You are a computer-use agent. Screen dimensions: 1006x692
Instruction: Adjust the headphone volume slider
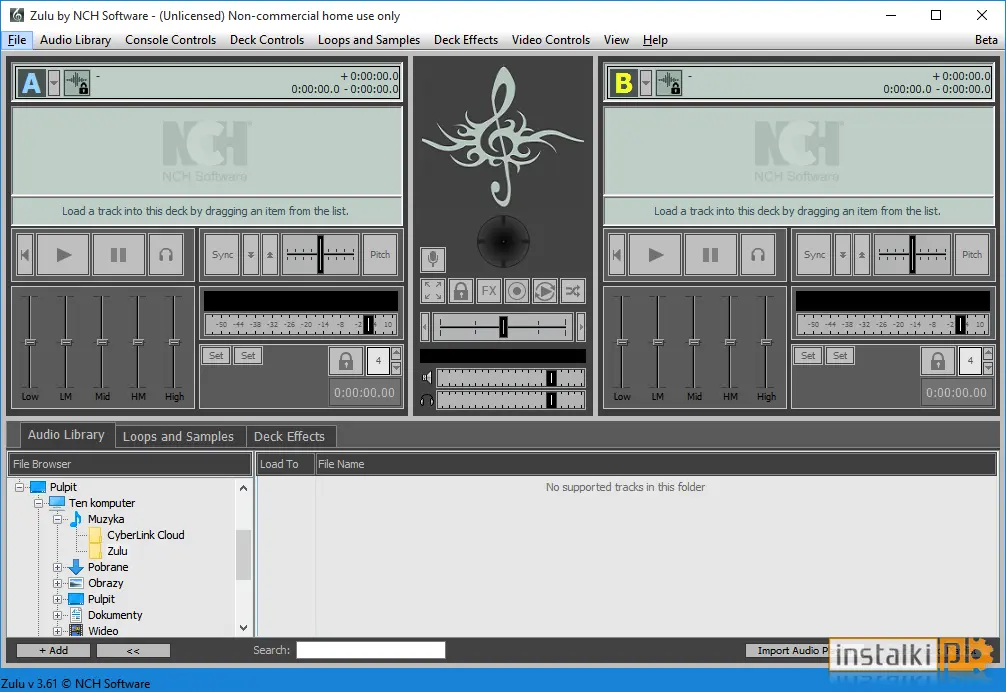(511, 400)
